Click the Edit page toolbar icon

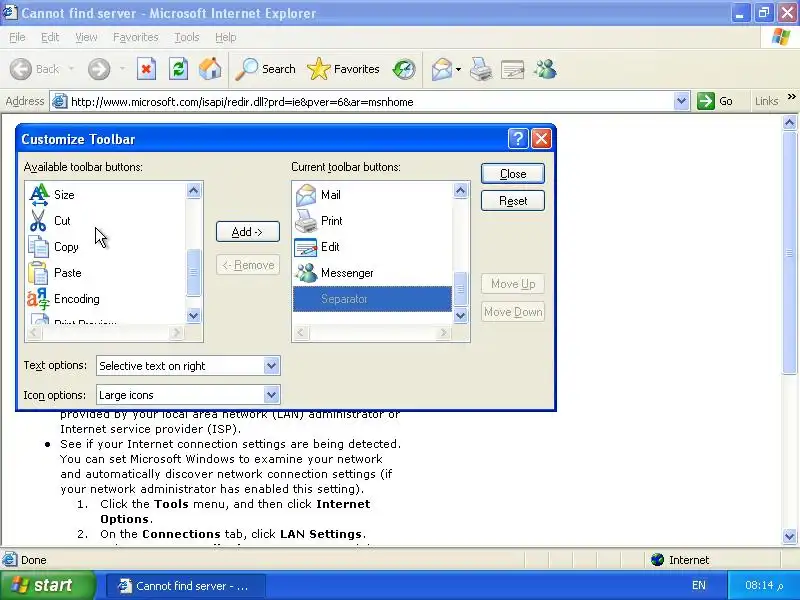(x=513, y=69)
